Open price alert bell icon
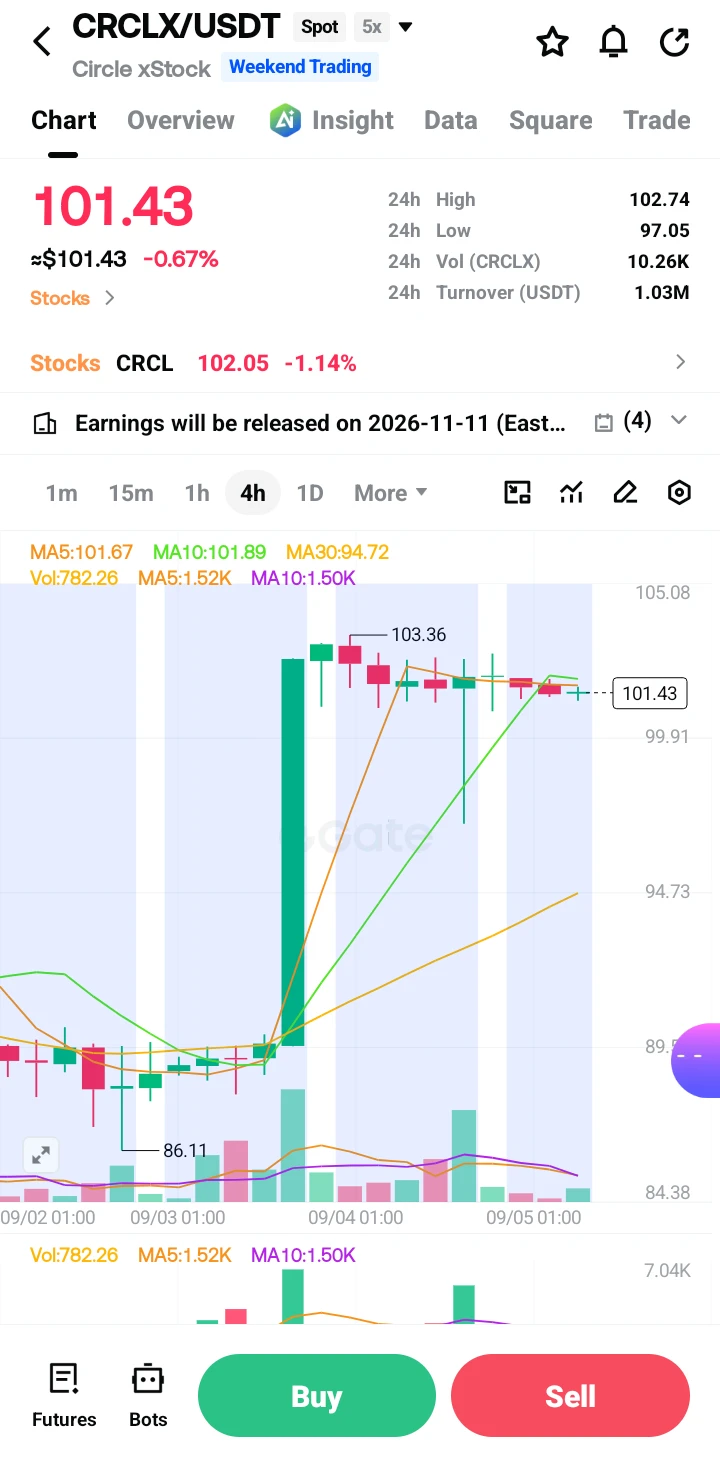The width and height of the screenshot is (720, 1467). 613,42
